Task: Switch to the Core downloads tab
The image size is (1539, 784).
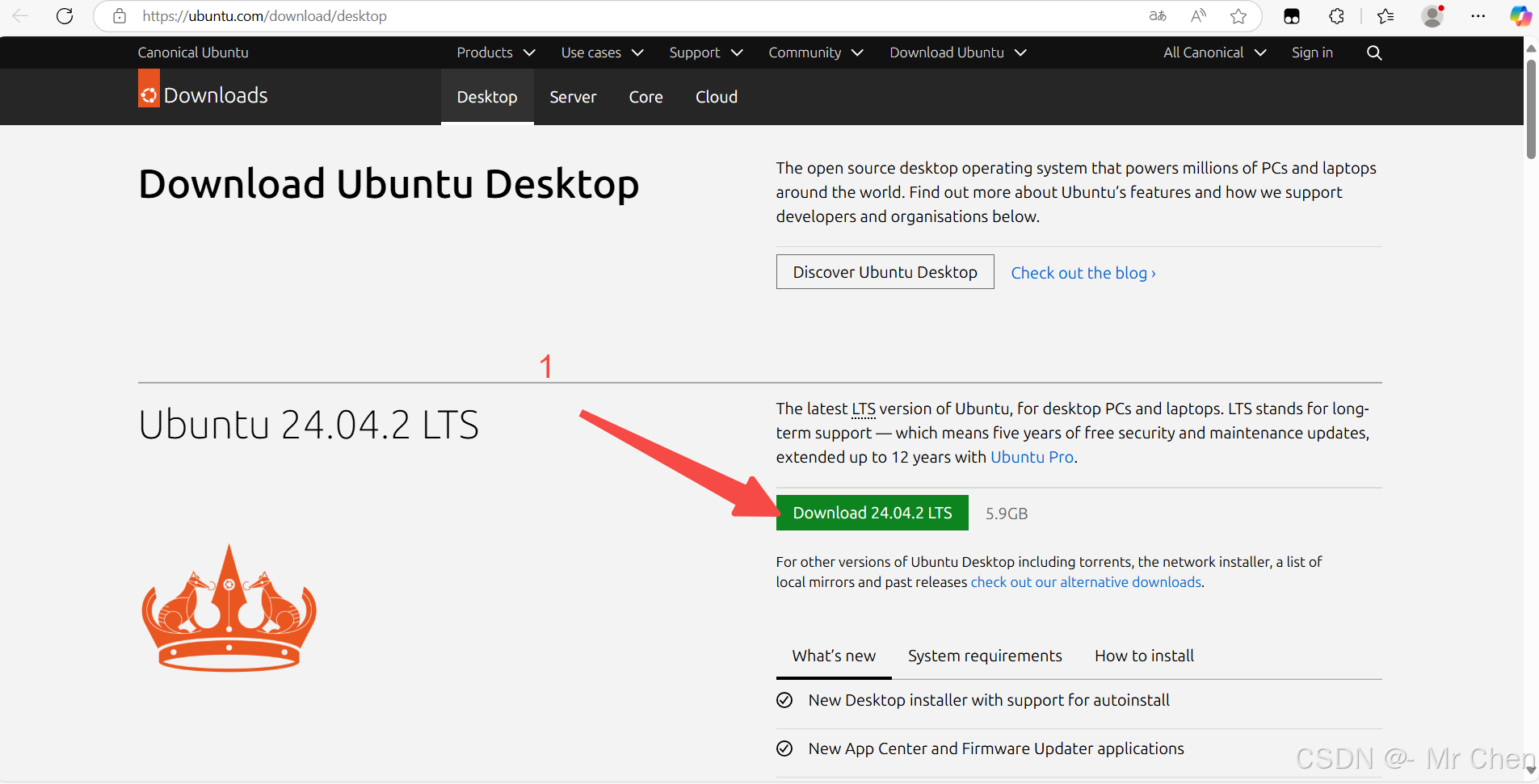Action: (645, 97)
